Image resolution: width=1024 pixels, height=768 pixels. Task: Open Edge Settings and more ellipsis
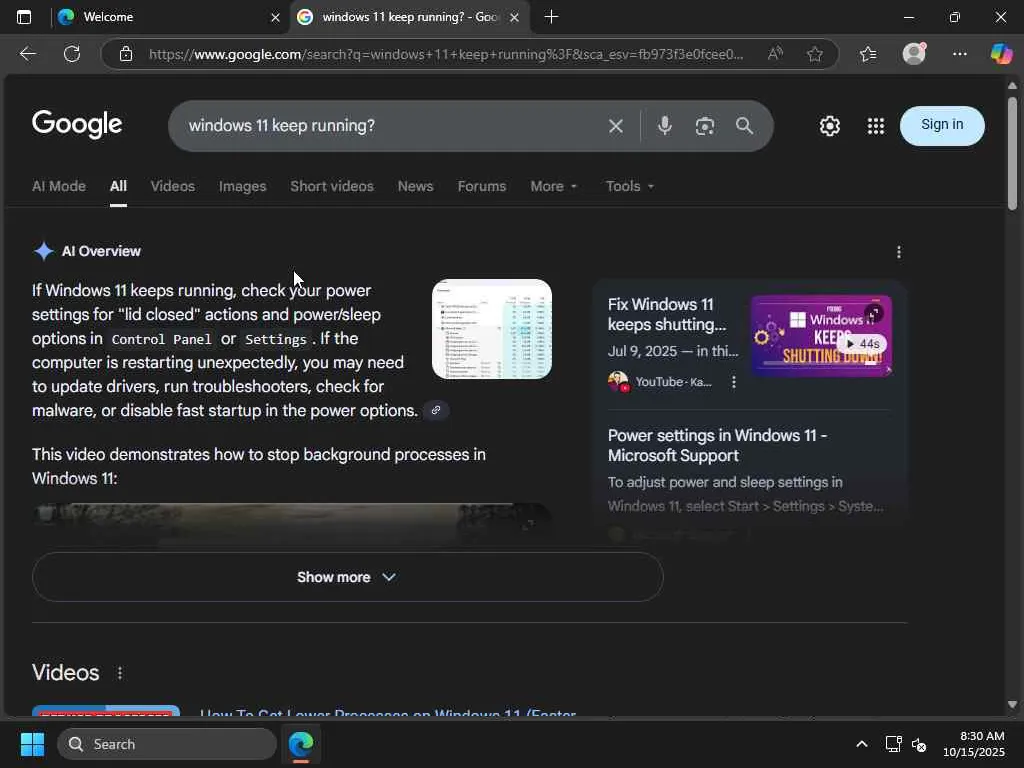(959, 54)
